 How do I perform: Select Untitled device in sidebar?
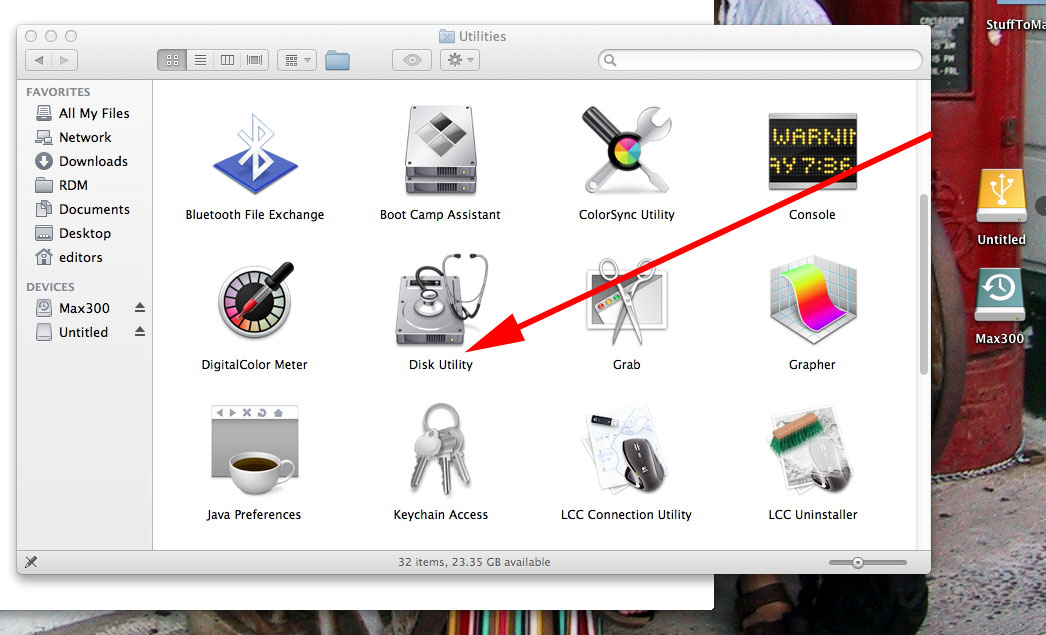pyautogui.click(x=84, y=332)
